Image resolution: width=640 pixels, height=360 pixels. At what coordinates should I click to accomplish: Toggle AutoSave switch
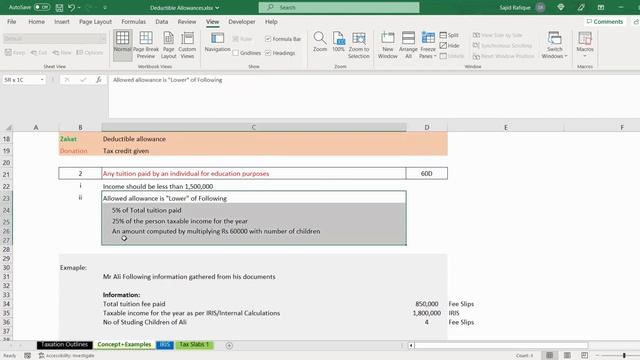pyautogui.click(x=42, y=7)
